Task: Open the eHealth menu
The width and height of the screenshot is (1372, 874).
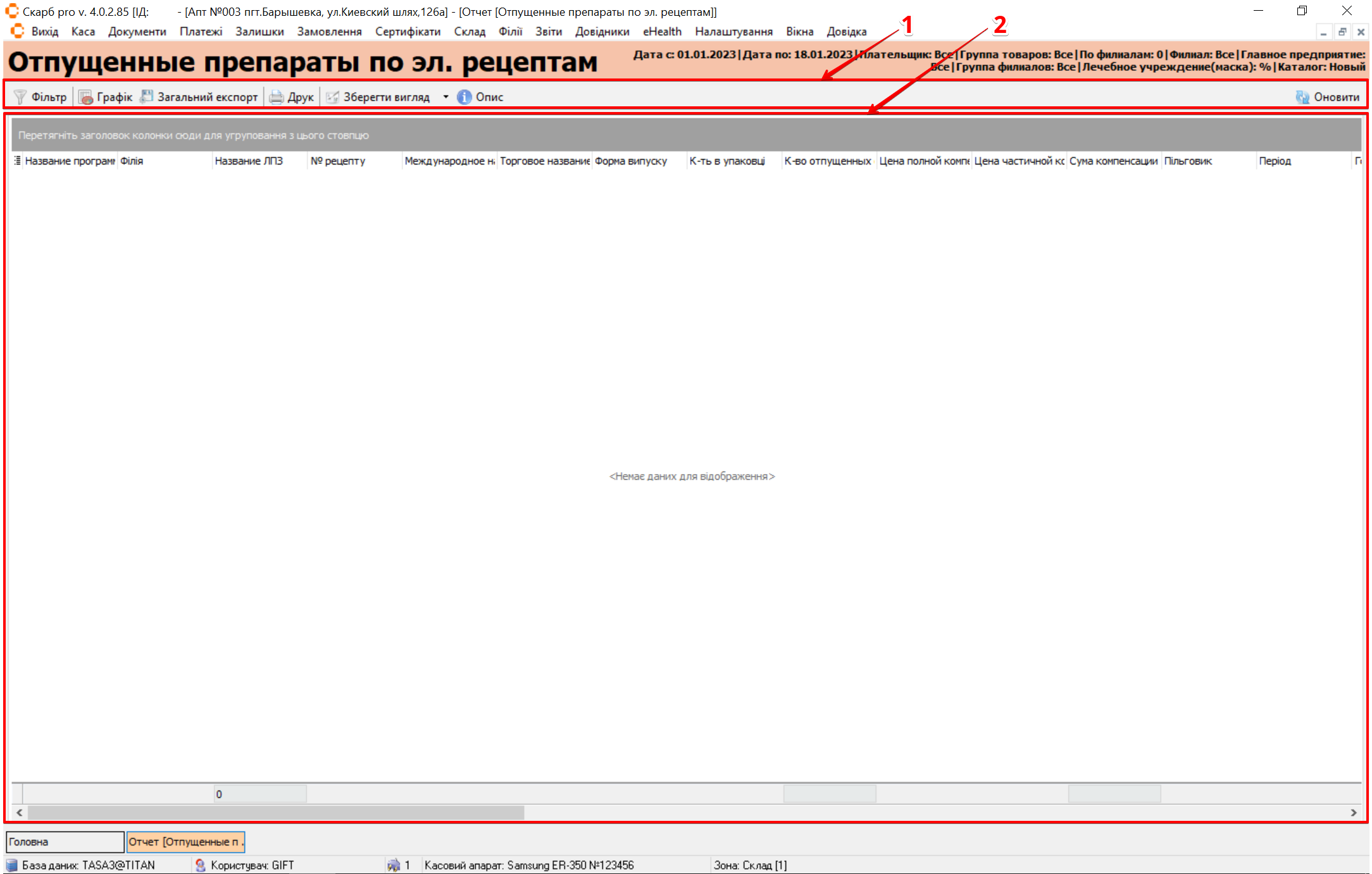Action: click(662, 32)
